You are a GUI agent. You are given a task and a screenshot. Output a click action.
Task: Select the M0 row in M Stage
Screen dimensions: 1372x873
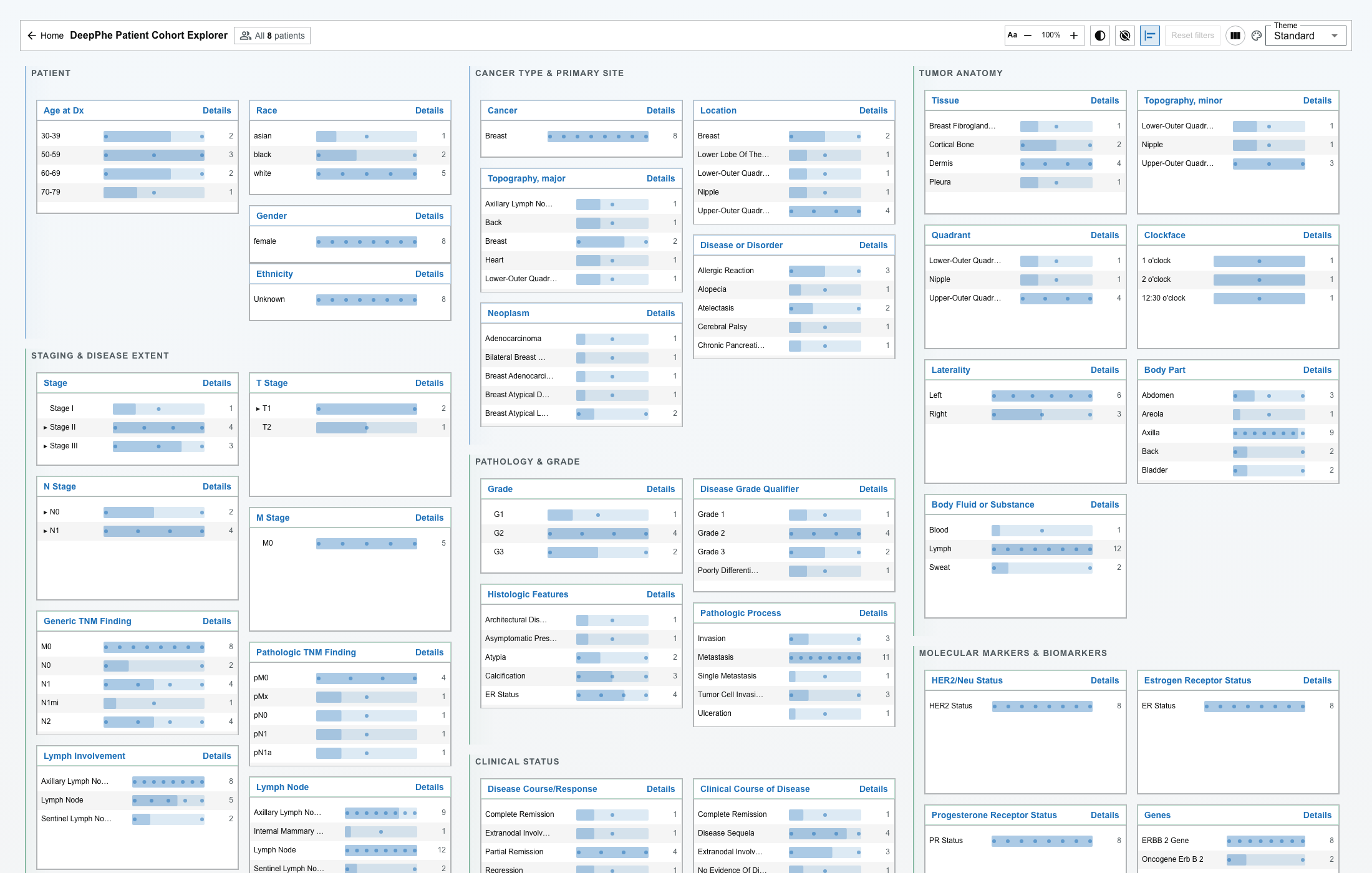pos(350,543)
